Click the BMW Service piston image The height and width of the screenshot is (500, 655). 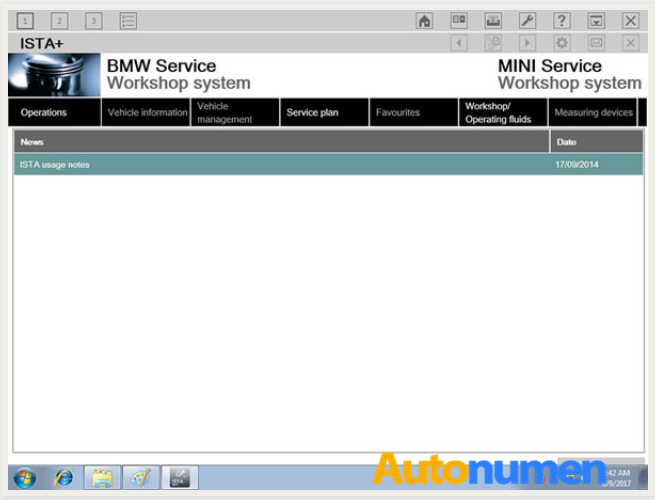(54, 75)
